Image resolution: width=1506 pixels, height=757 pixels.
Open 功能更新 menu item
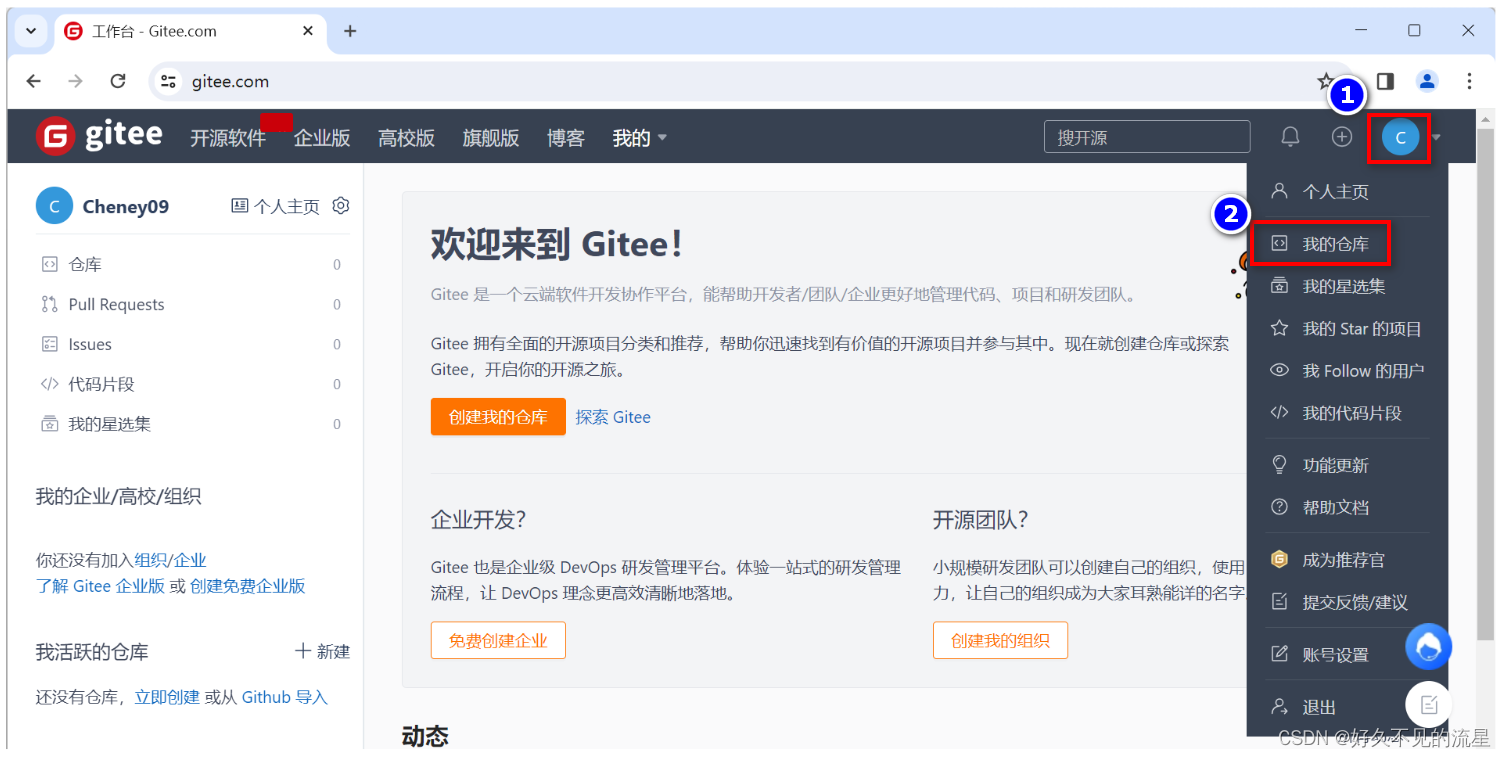[x=1347, y=465]
